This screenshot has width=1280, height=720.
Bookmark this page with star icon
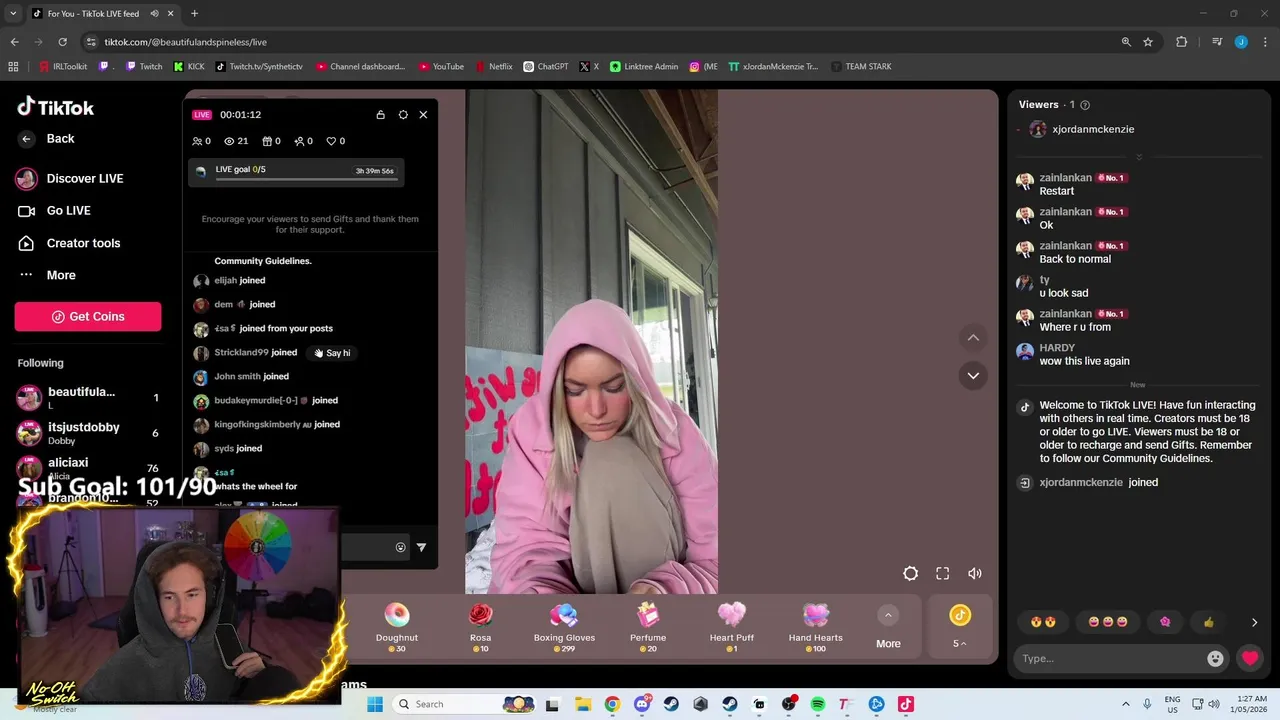pos(1148,42)
